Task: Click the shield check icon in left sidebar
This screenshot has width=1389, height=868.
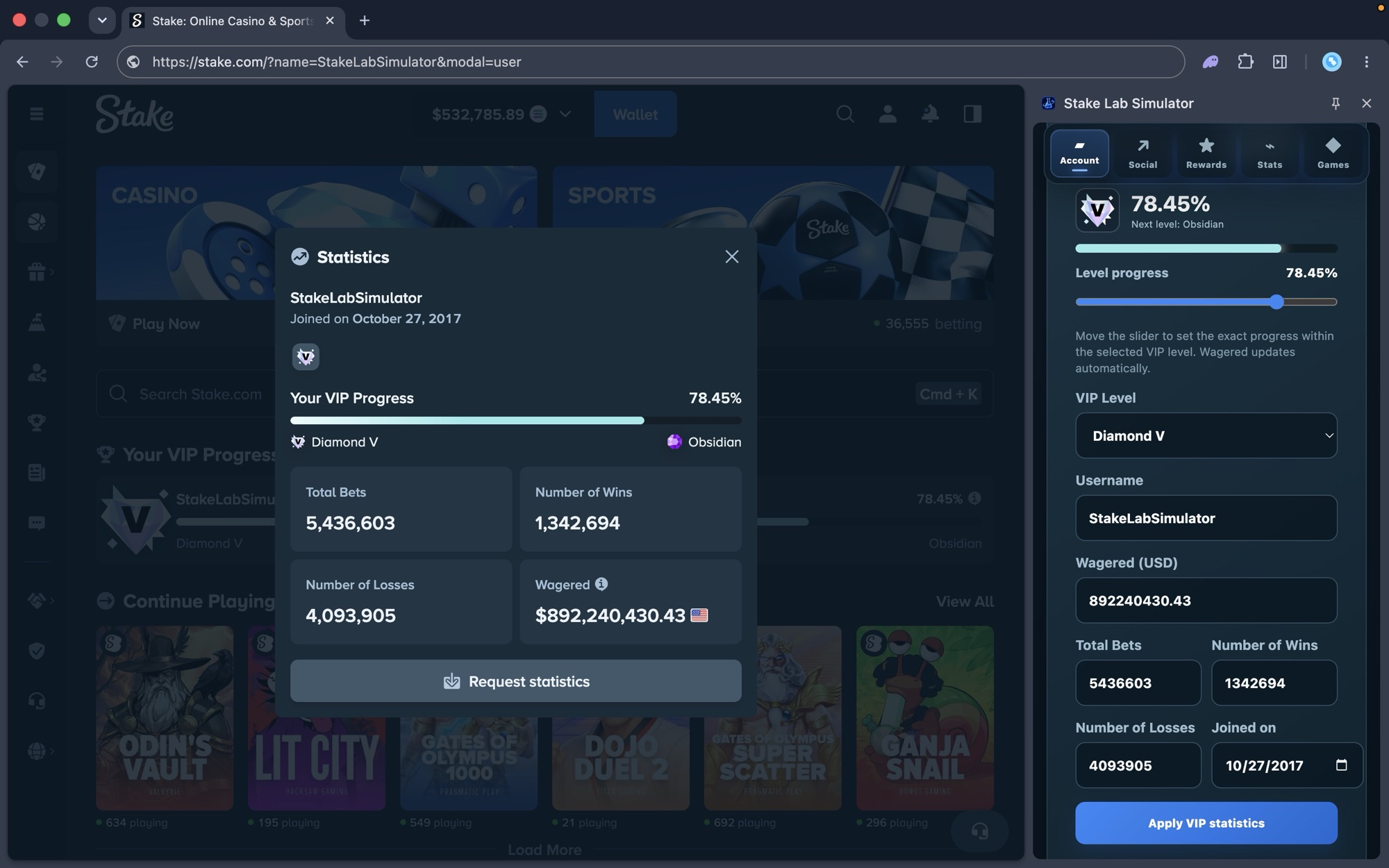Action: [36, 651]
